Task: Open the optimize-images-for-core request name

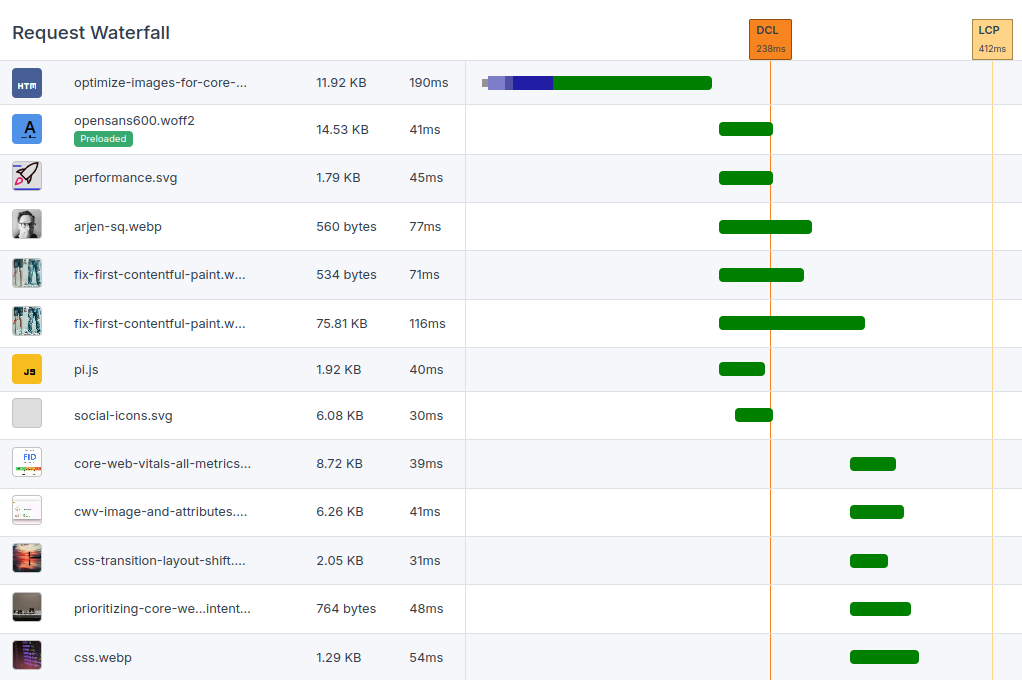Action: [x=160, y=82]
